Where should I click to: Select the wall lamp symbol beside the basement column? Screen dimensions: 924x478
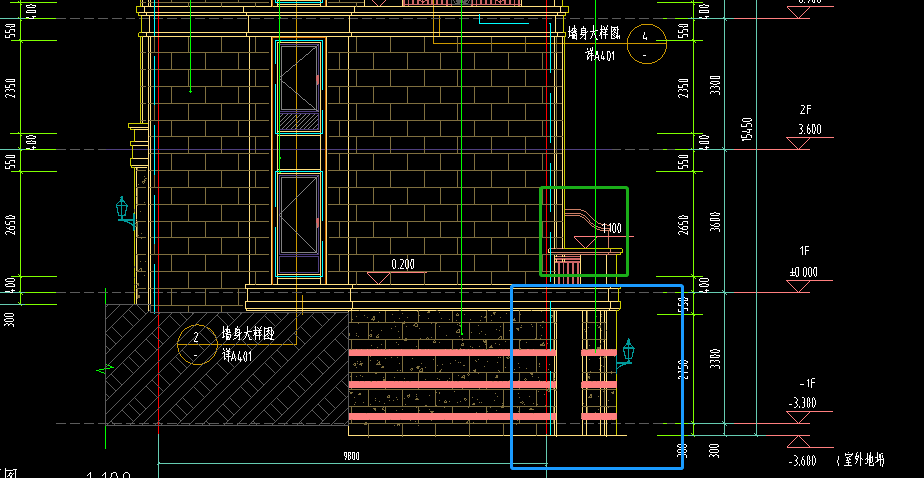click(x=626, y=354)
